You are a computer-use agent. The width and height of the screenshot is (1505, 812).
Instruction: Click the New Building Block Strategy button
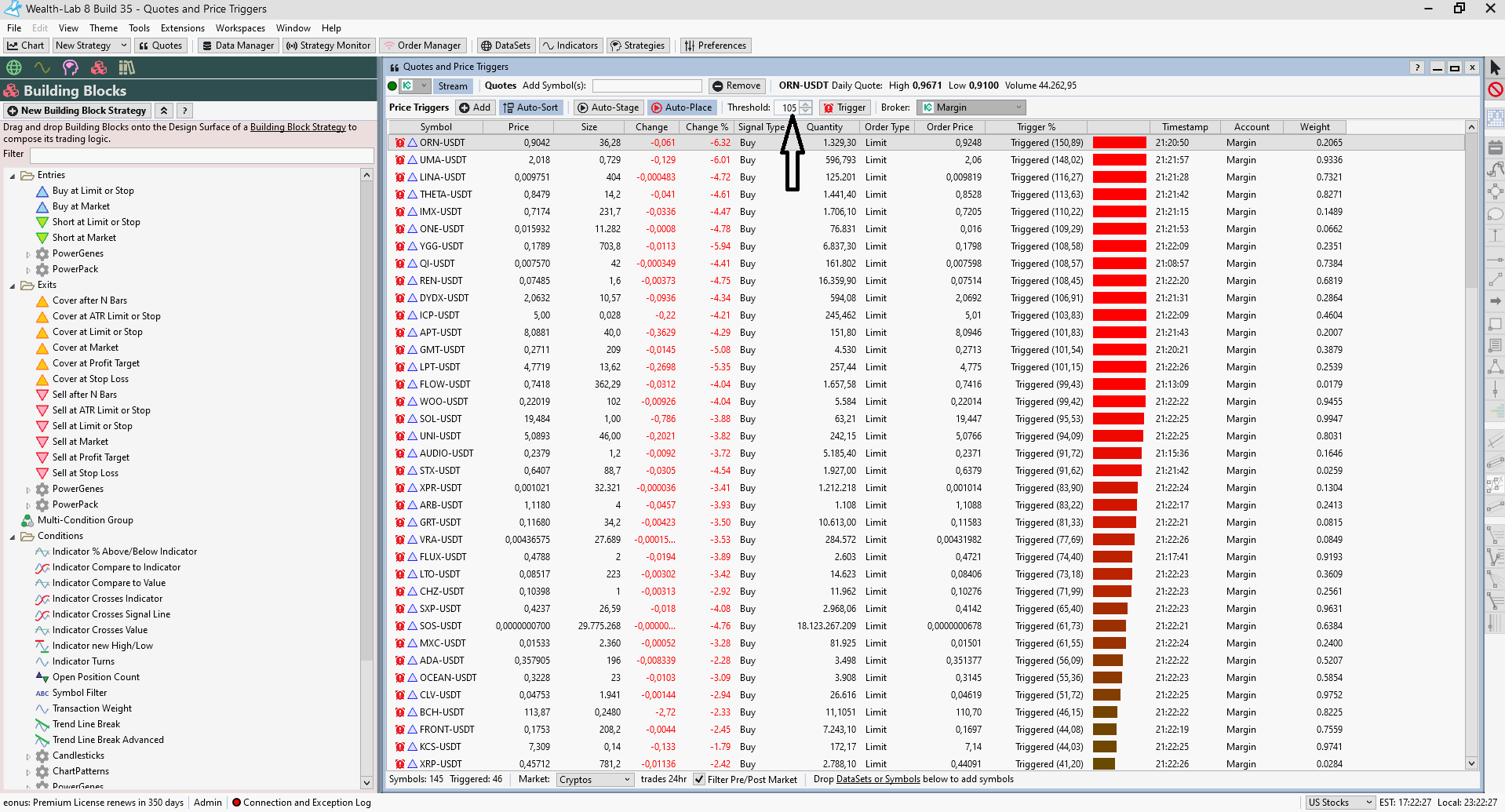tap(77, 111)
